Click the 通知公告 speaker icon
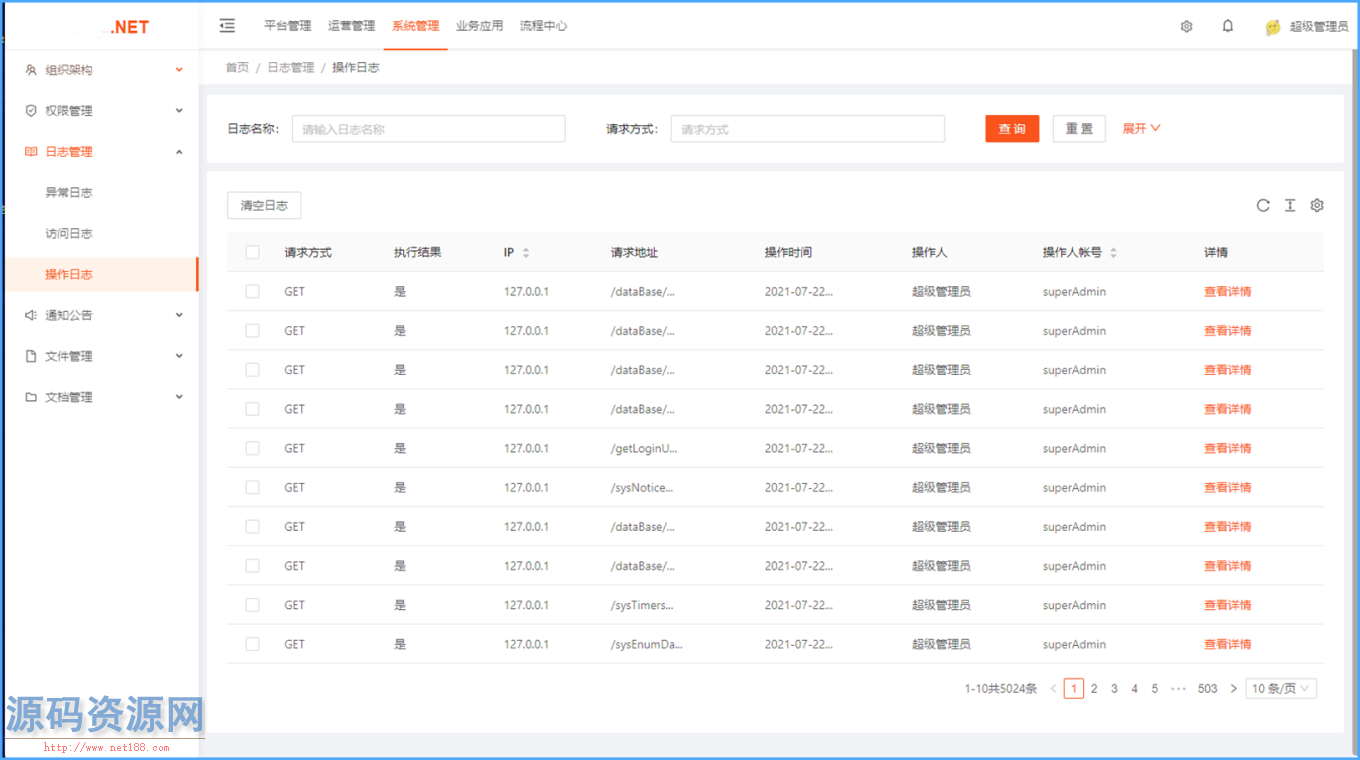 click(x=31, y=315)
